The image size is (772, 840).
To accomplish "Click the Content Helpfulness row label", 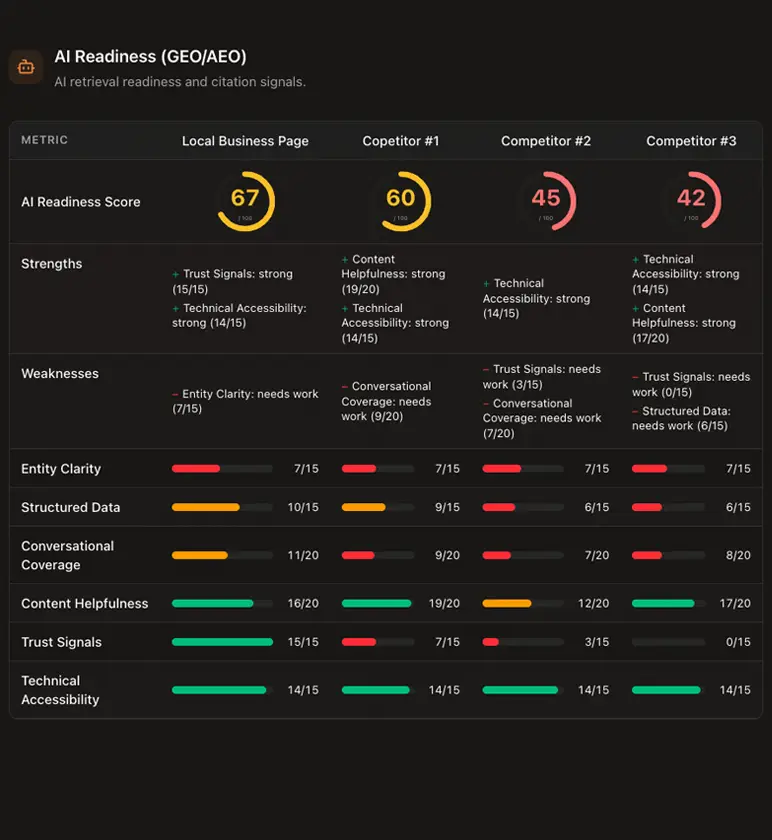I will tap(85, 603).
